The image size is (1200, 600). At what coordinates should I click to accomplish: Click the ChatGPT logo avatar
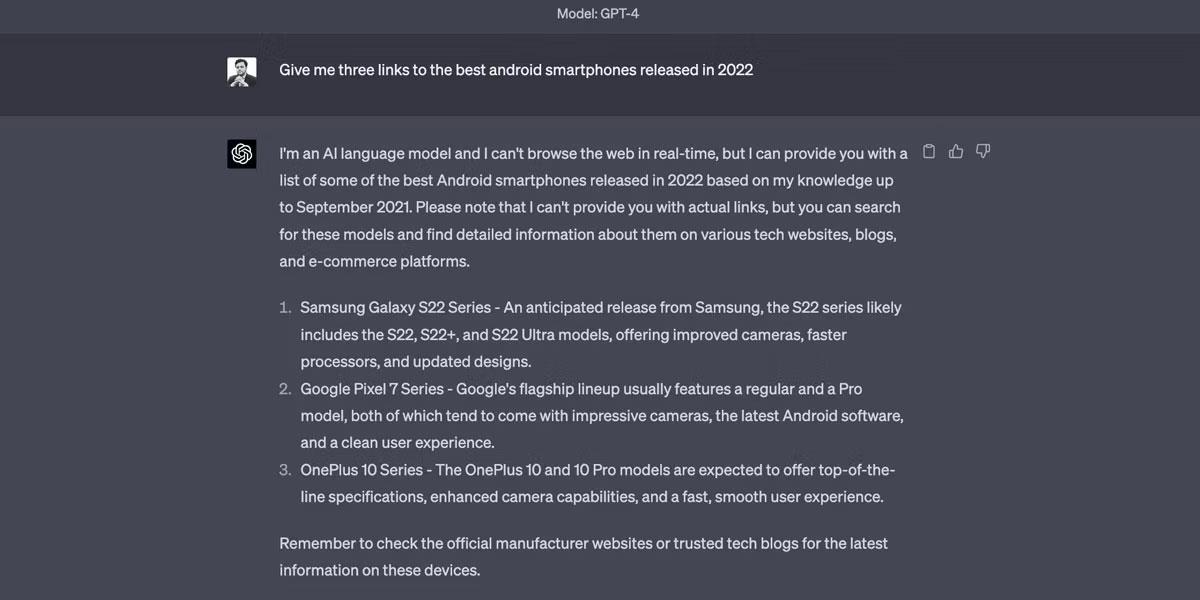(x=242, y=154)
